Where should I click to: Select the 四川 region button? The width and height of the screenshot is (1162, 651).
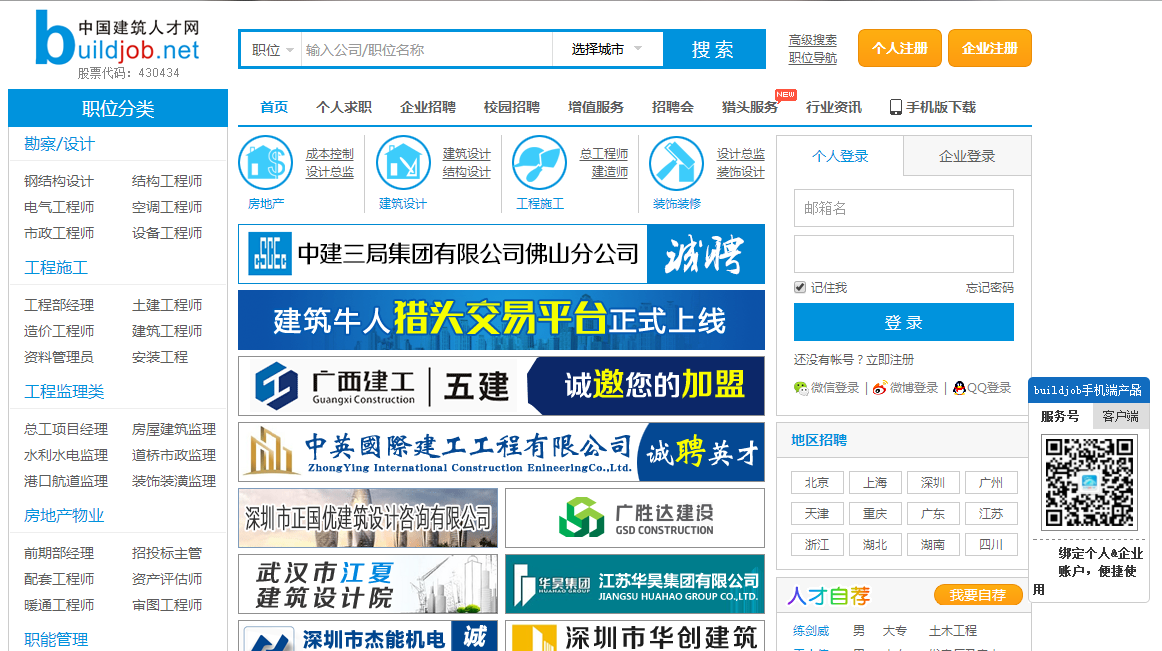[991, 545]
